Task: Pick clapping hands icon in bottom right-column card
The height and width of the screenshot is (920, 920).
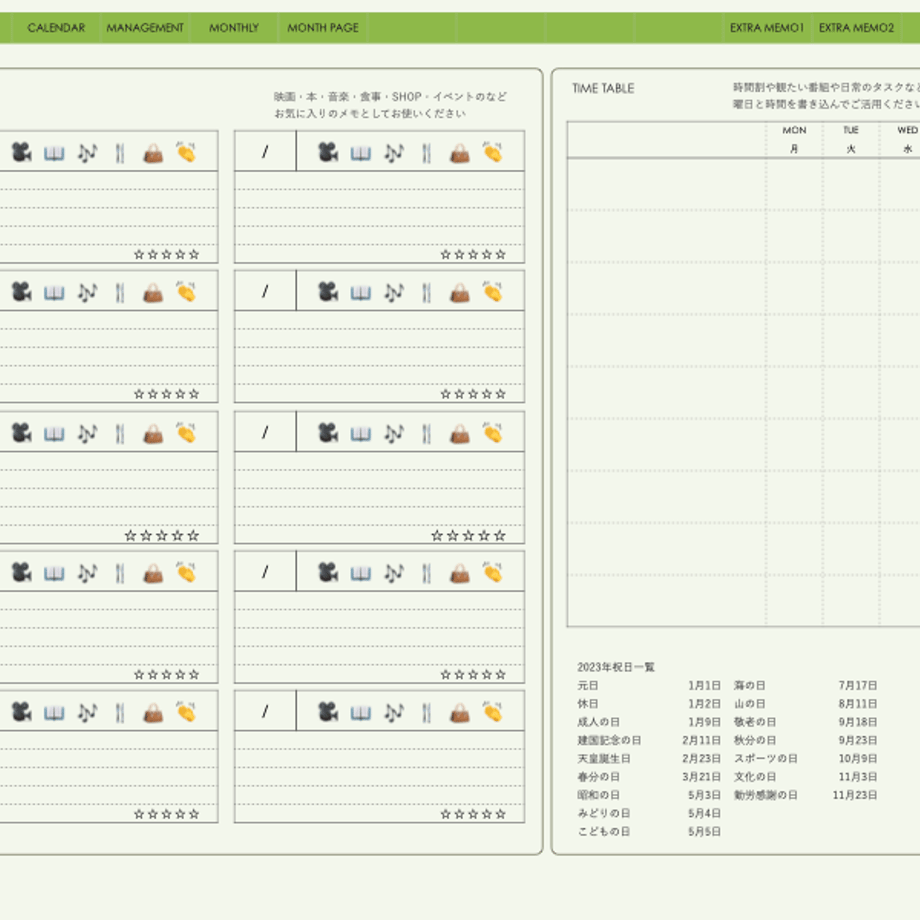Action: point(493,712)
